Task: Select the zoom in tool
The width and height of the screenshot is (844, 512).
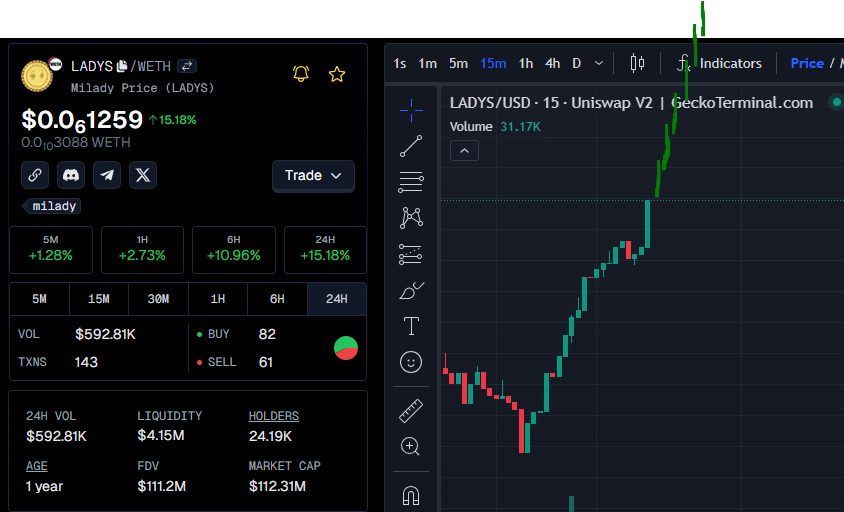Action: [411, 446]
